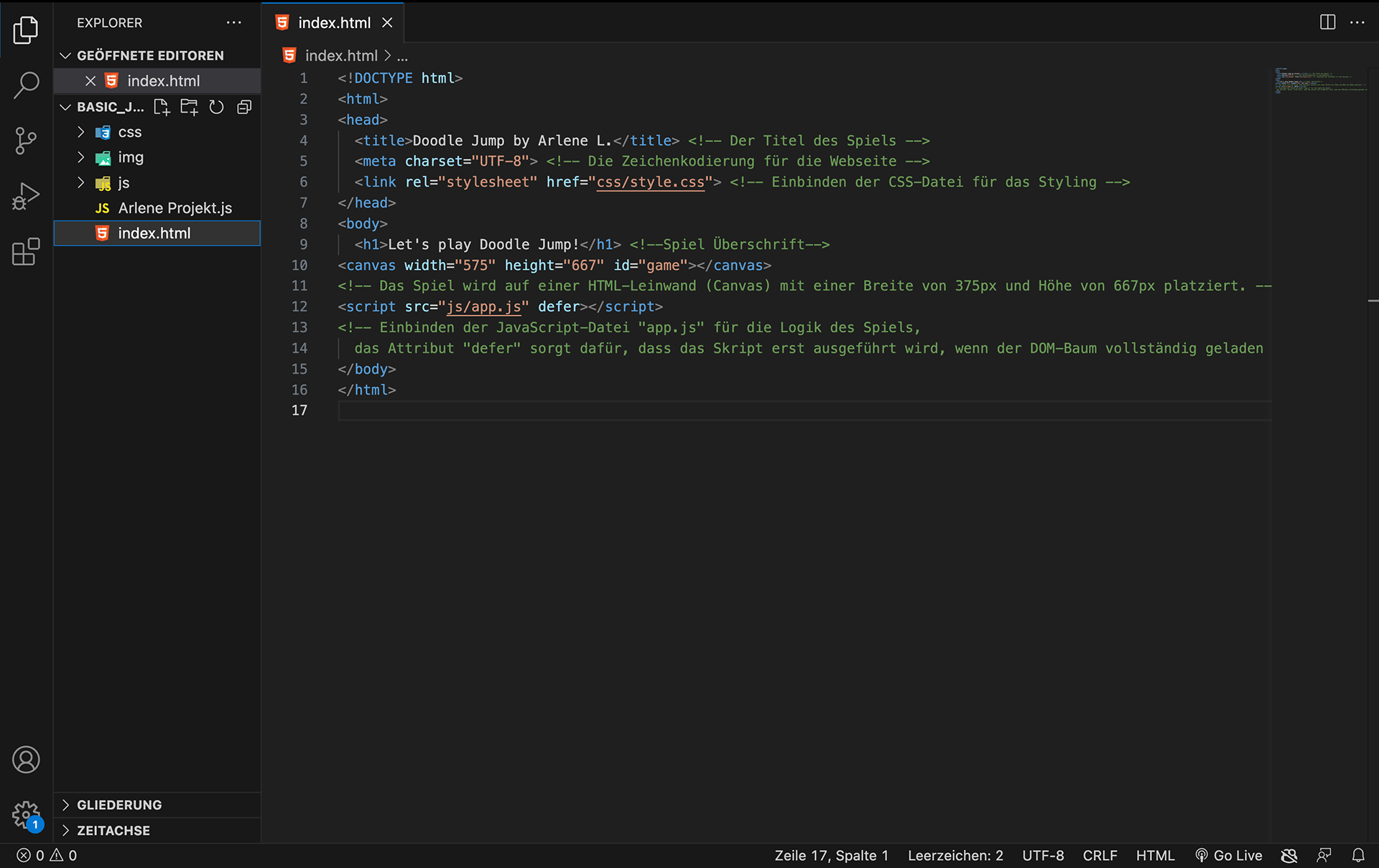Expand the img folder

click(130, 157)
